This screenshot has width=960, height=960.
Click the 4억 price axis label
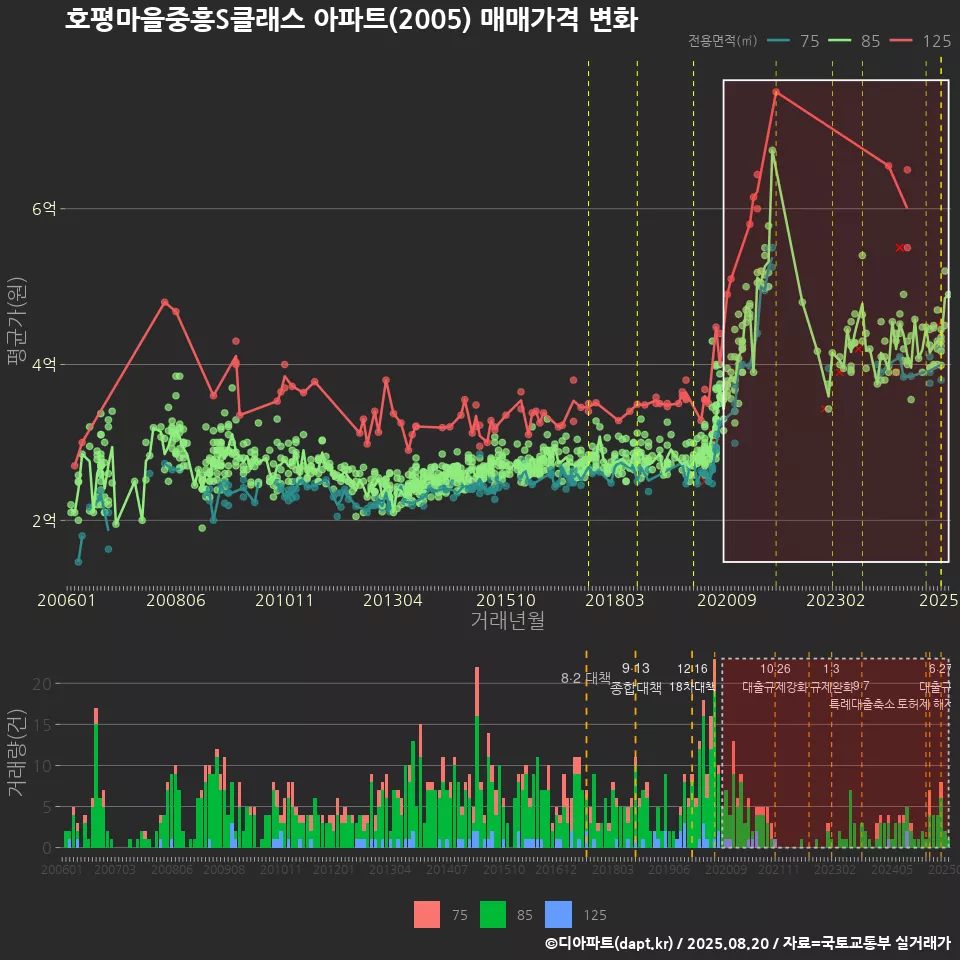44,364
